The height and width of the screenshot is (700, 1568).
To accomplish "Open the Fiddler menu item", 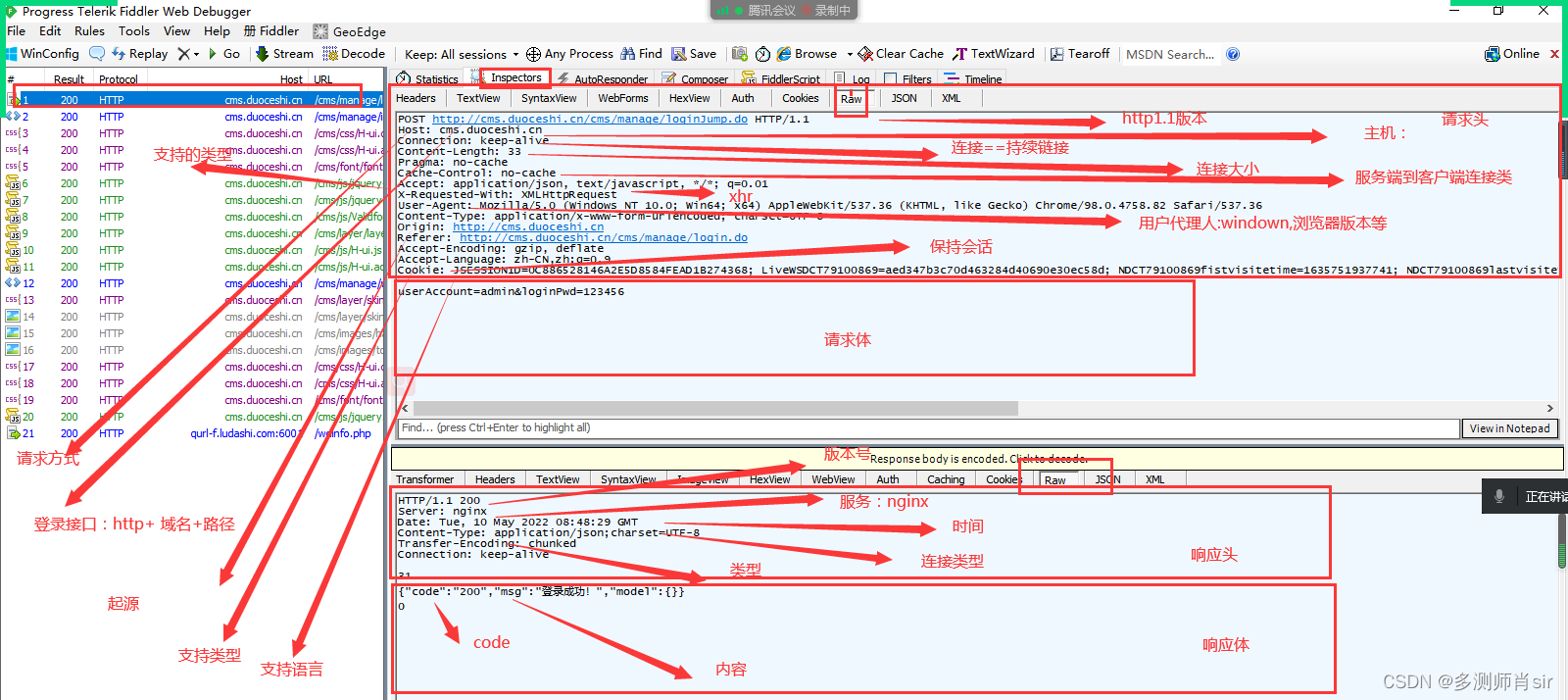I will [271, 31].
